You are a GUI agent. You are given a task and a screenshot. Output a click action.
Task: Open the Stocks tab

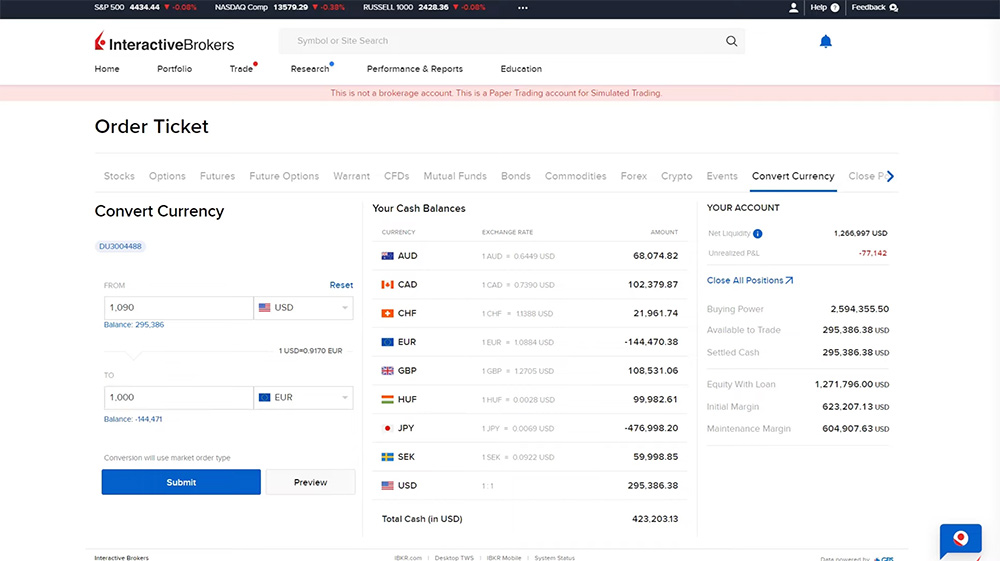[x=119, y=176]
